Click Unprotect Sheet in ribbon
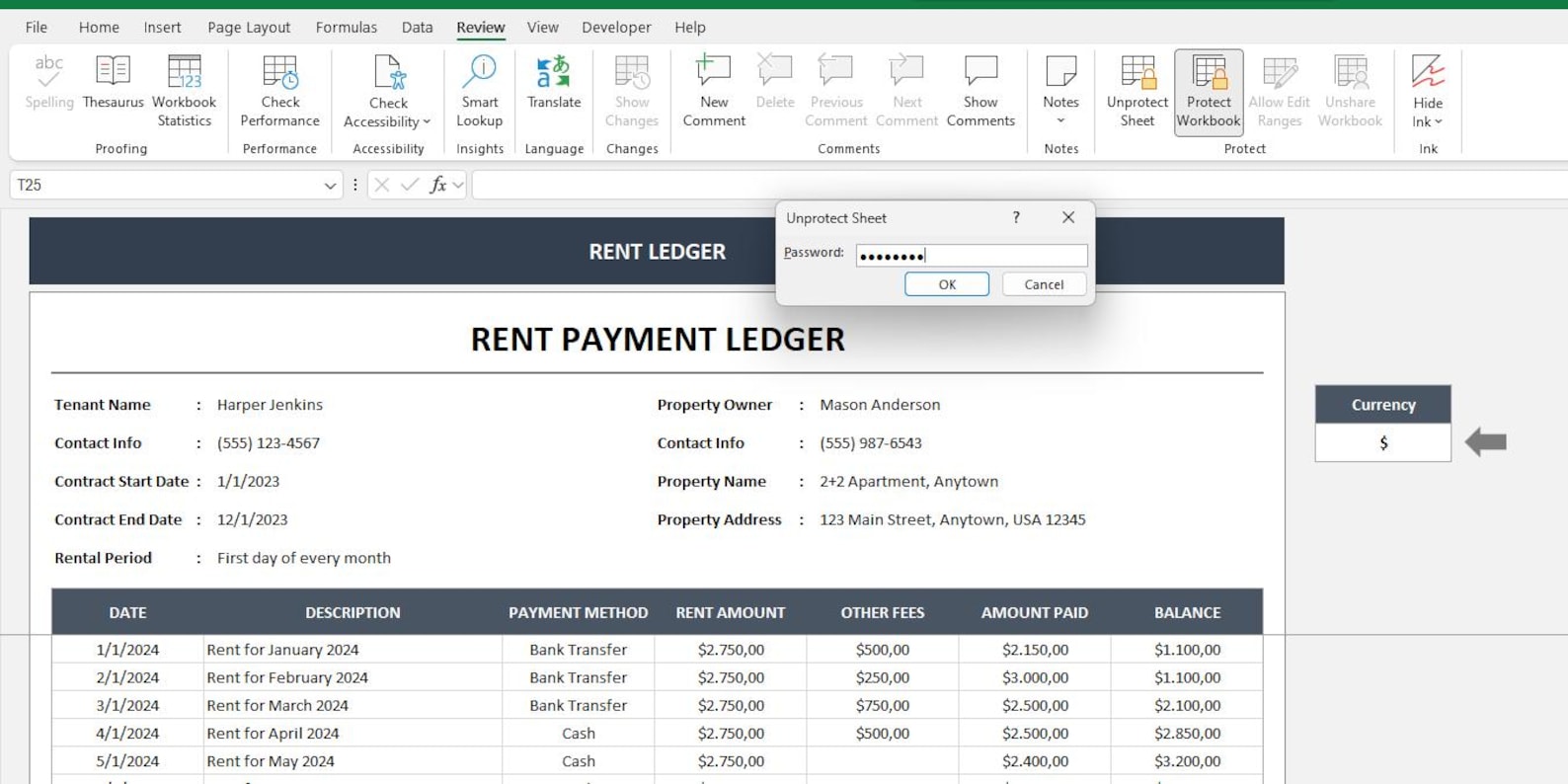 [x=1137, y=91]
